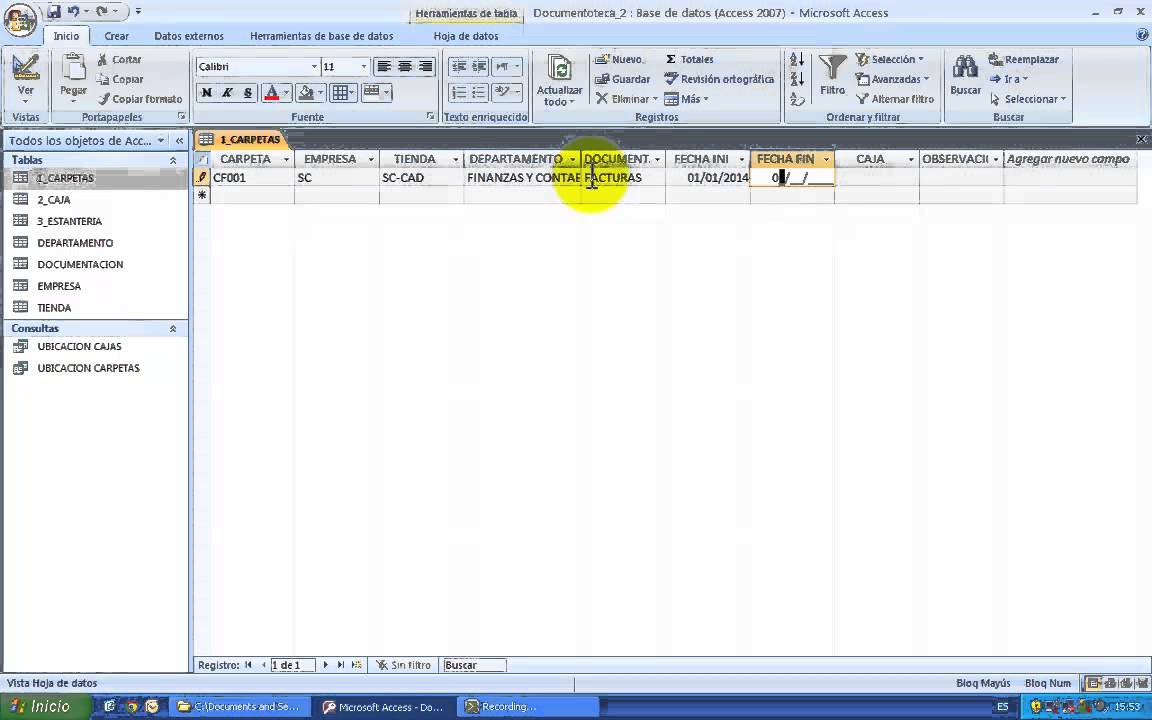Center text in Fuente group
Screen dimensions: 1152x720
(x=404, y=66)
